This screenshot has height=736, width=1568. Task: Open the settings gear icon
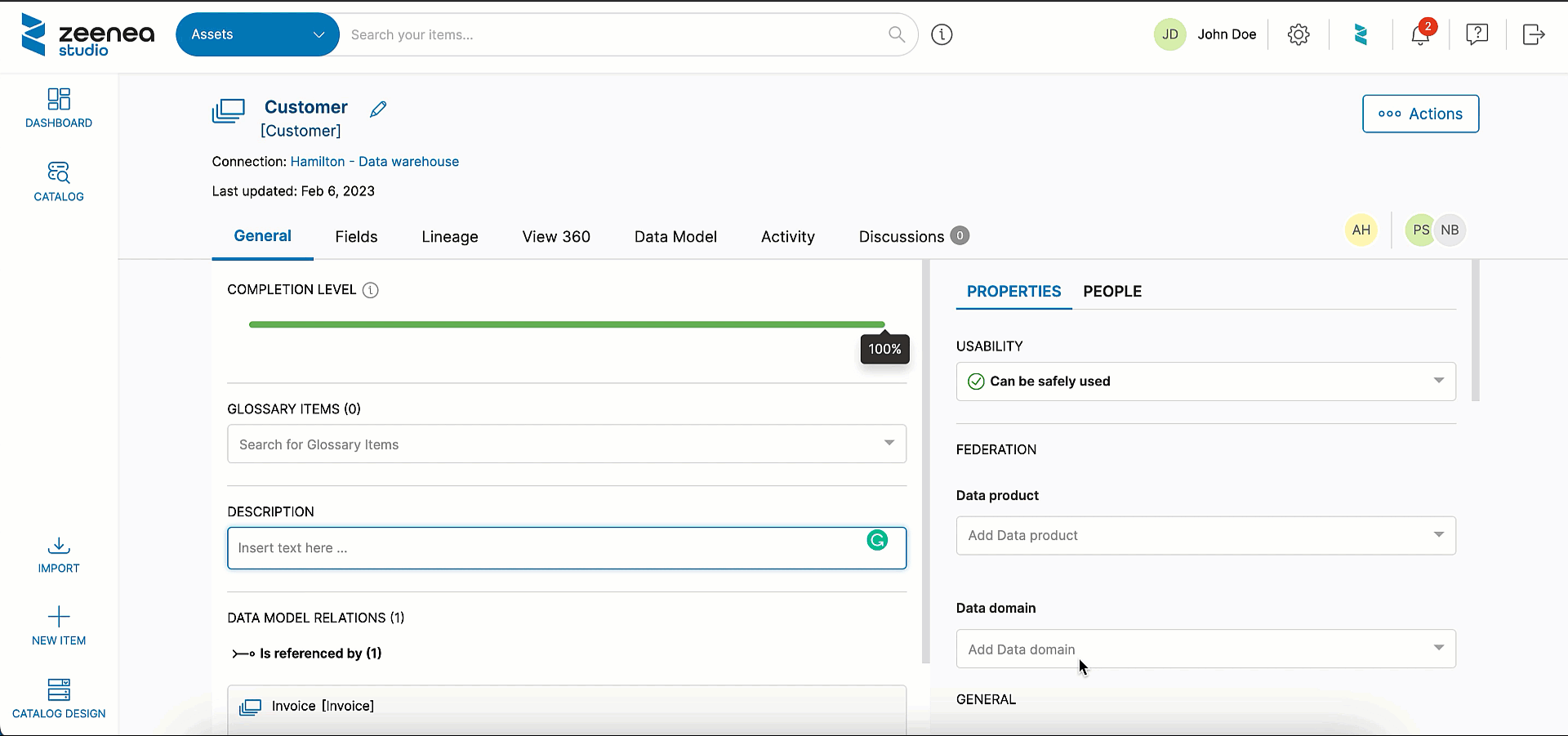tap(1298, 34)
